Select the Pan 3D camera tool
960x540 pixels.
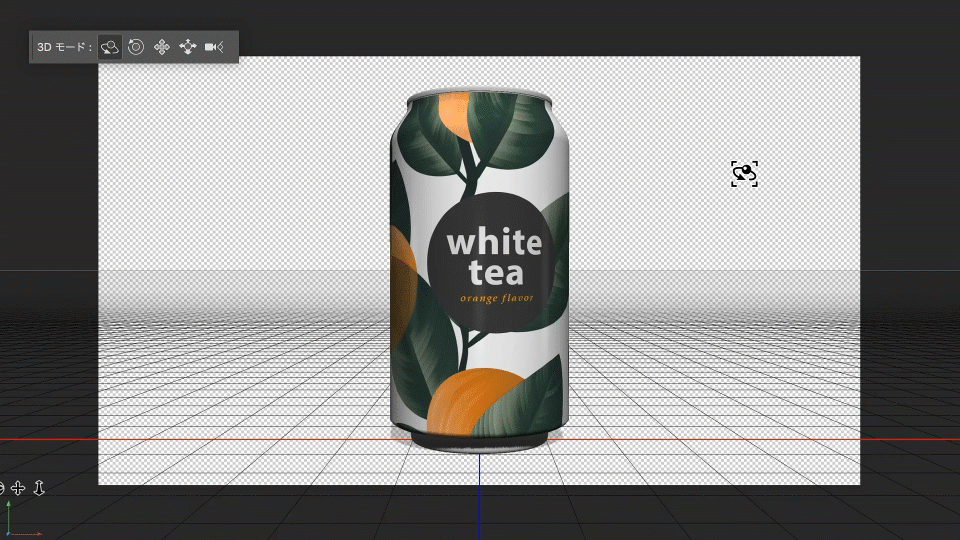click(162, 47)
